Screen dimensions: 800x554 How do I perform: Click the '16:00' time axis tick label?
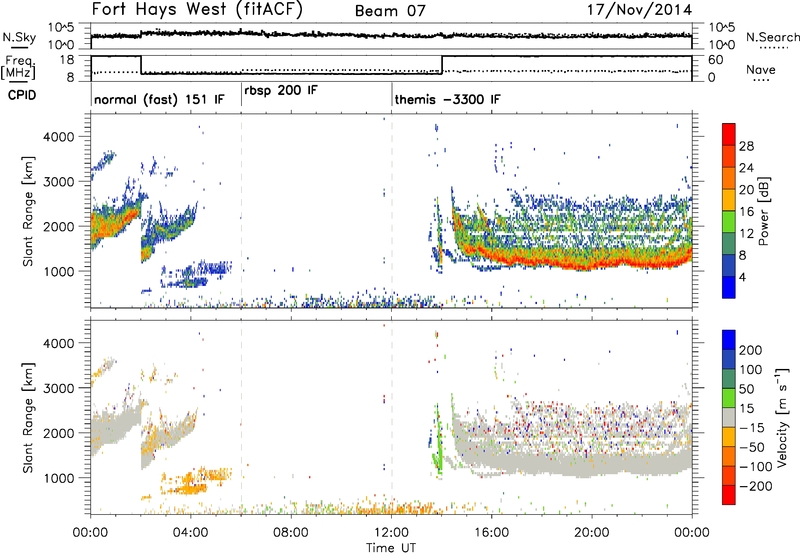click(x=491, y=533)
